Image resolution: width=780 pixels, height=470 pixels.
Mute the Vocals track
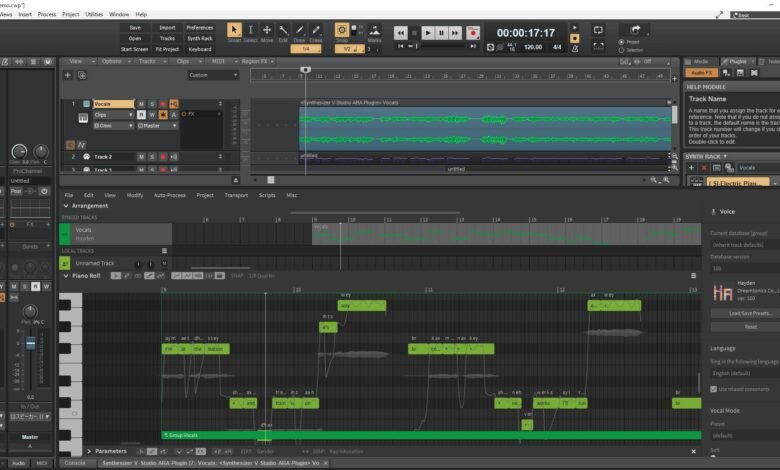(140, 104)
